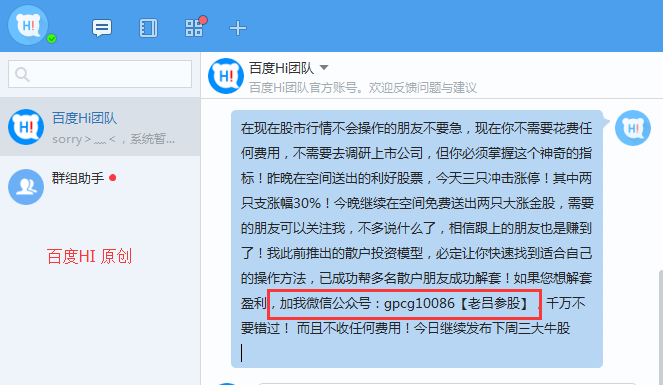The width and height of the screenshot is (663, 385).
Task: Click the sender avatar beside message bubble
Action: (633, 128)
